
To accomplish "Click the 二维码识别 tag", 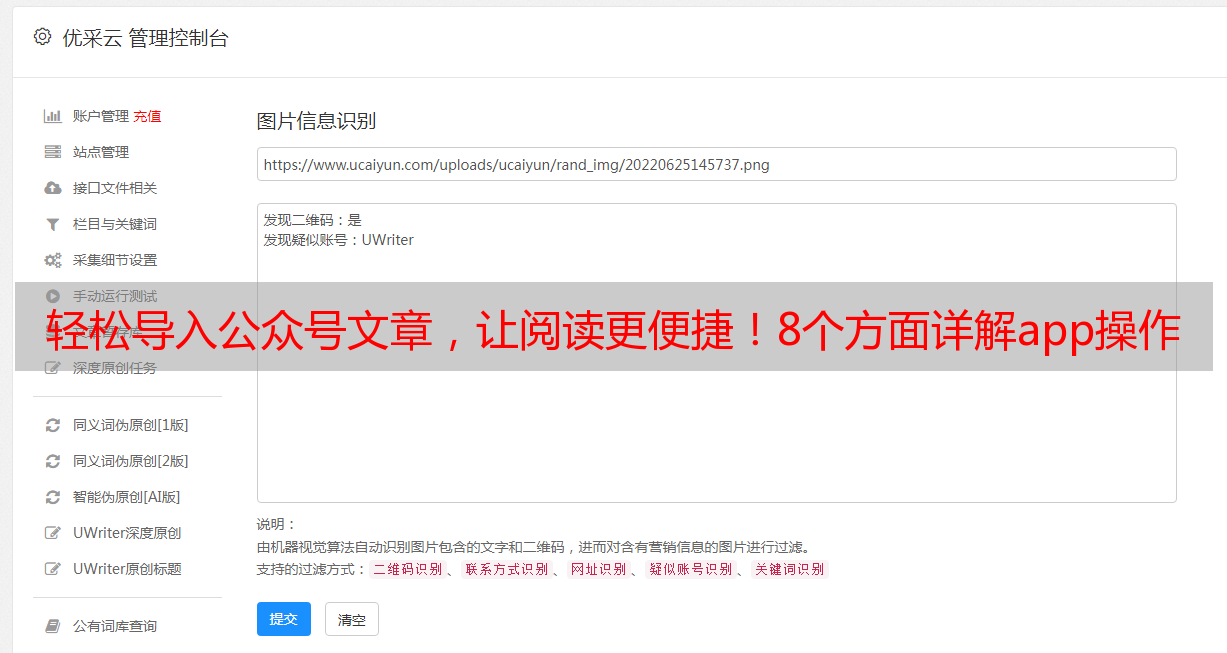I will (407, 569).
